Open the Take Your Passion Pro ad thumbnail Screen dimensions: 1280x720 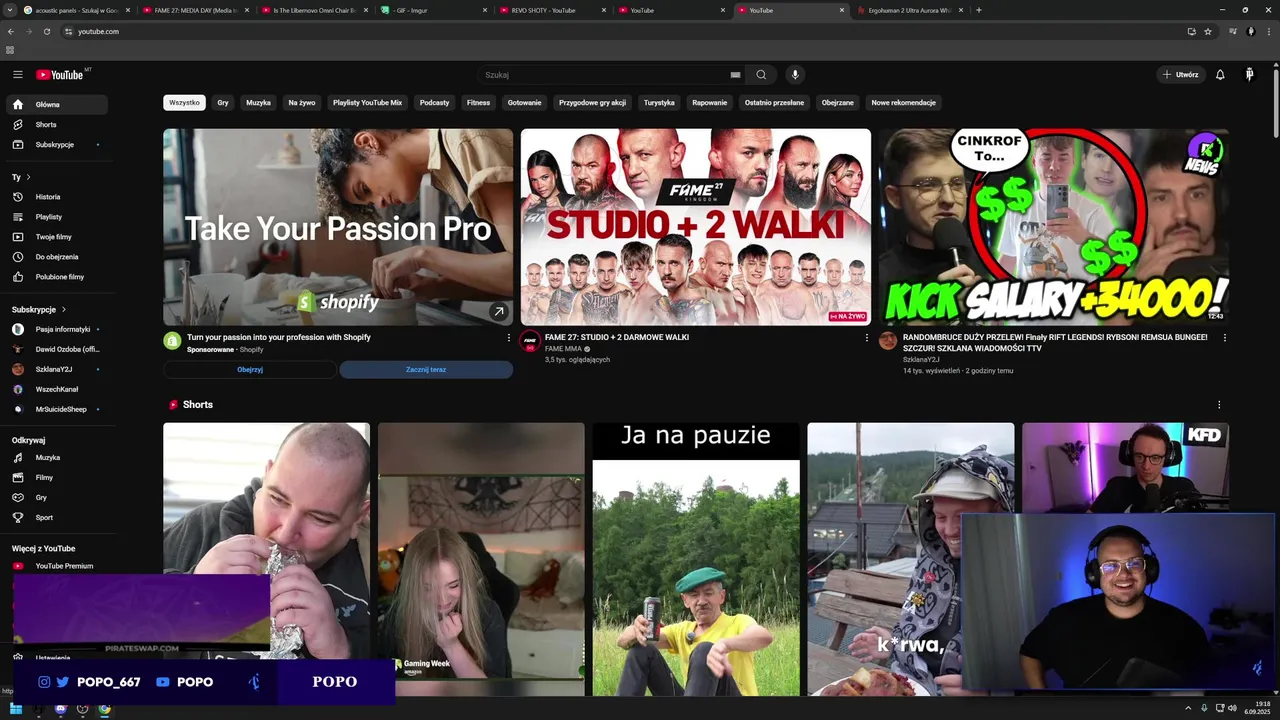pyautogui.click(x=338, y=227)
